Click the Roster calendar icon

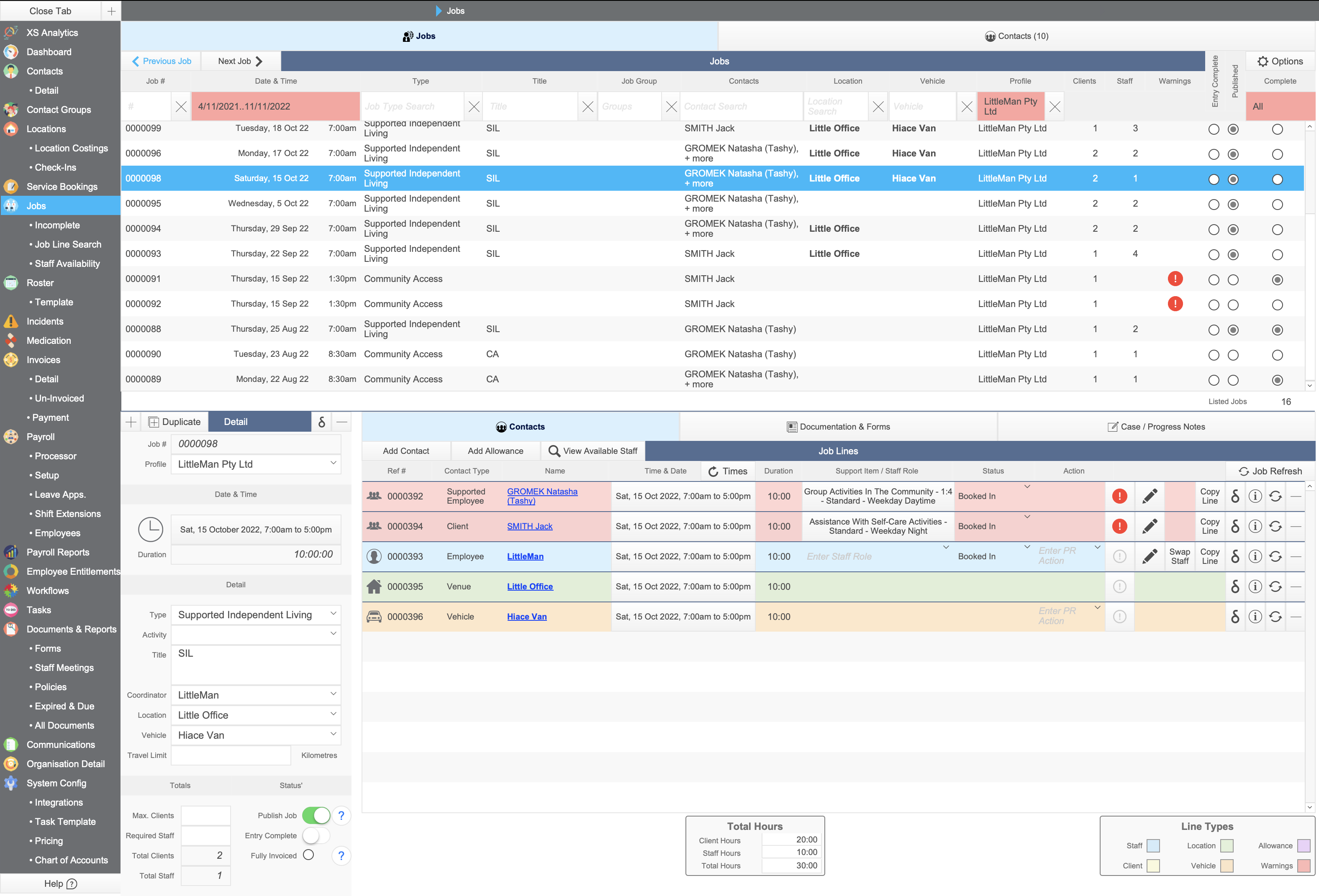(x=11, y=283)
